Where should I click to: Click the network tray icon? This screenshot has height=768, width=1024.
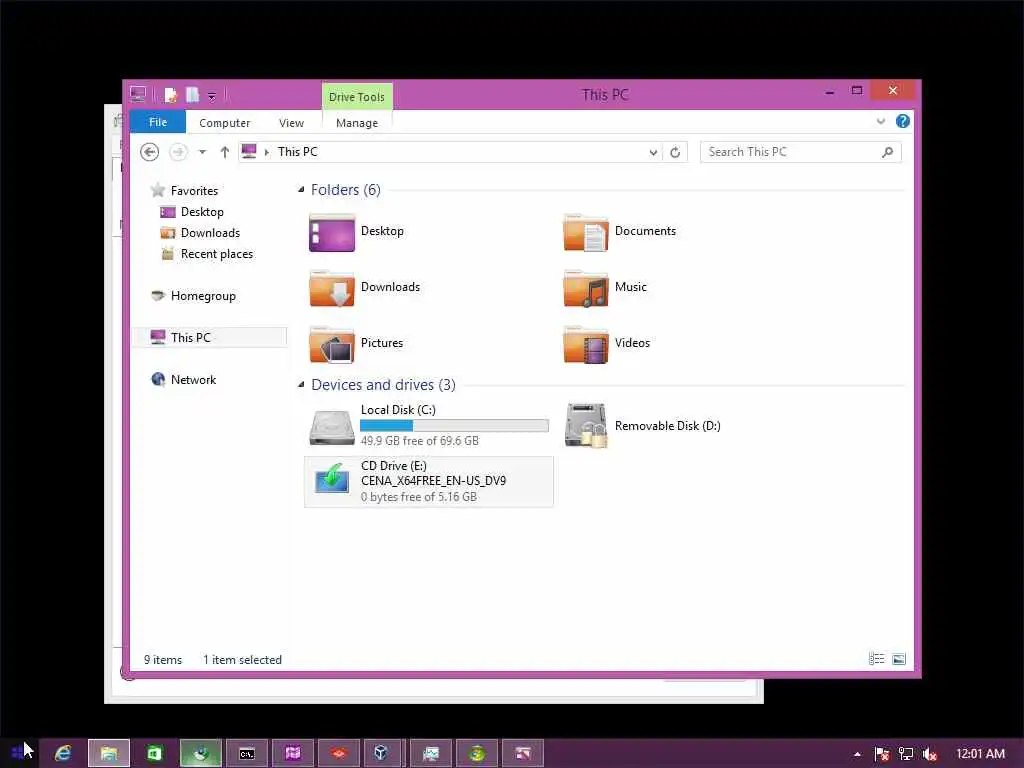[906, 754]
